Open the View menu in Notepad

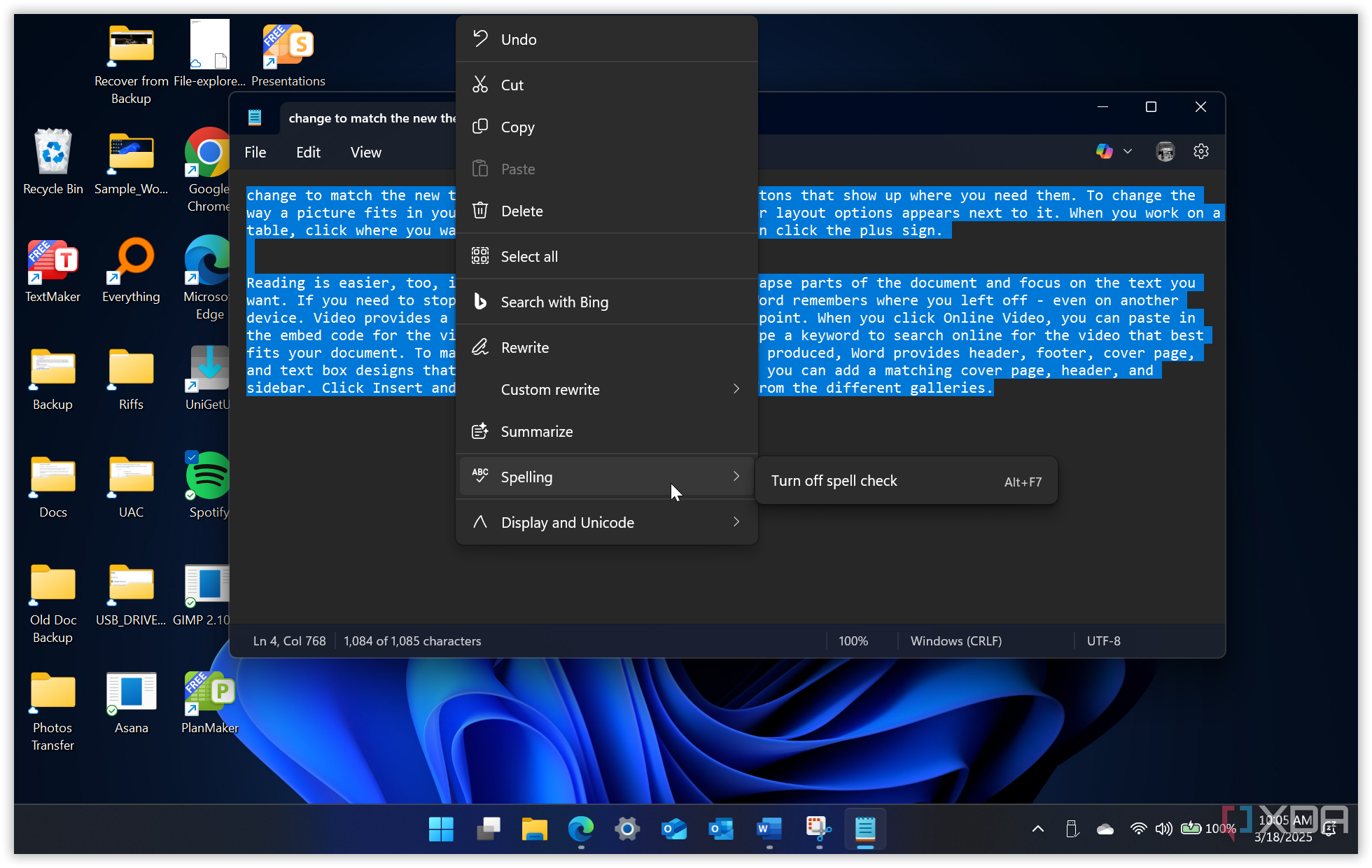[365, 152]
